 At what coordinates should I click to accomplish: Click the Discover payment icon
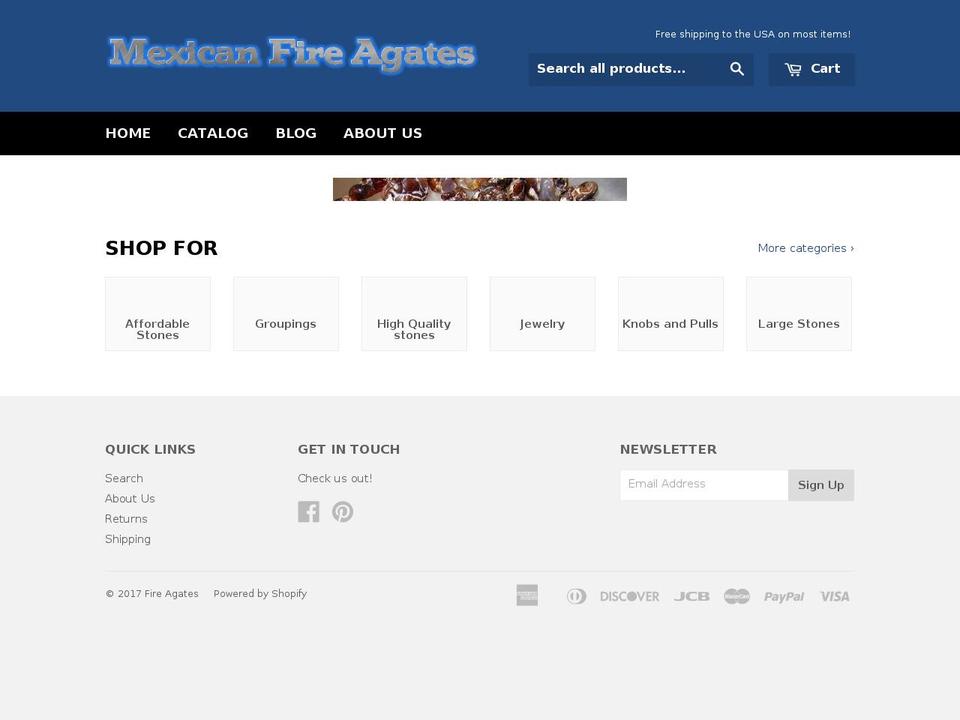click(x=629, y=596)
